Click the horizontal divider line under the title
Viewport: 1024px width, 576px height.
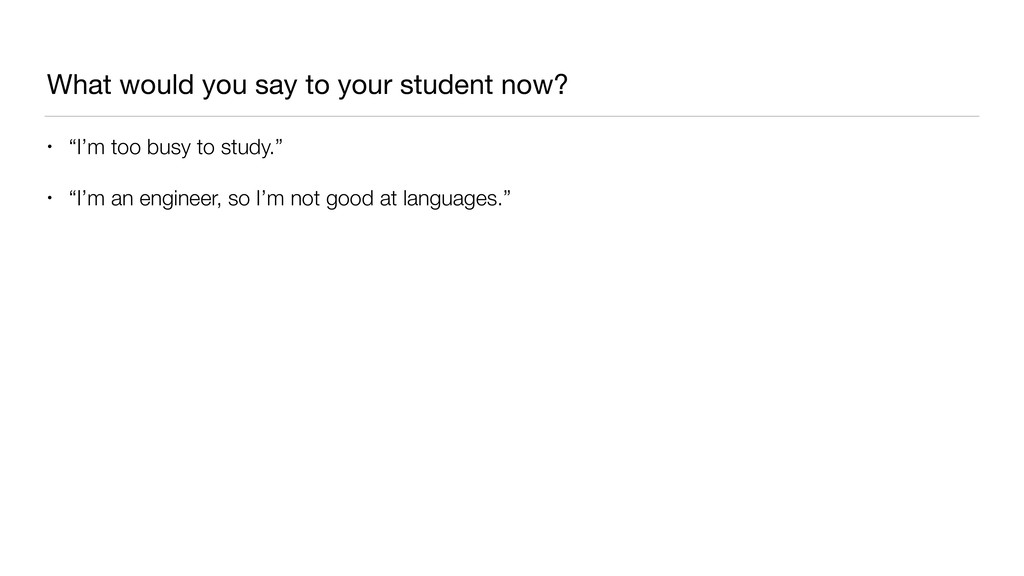(512, 116)
